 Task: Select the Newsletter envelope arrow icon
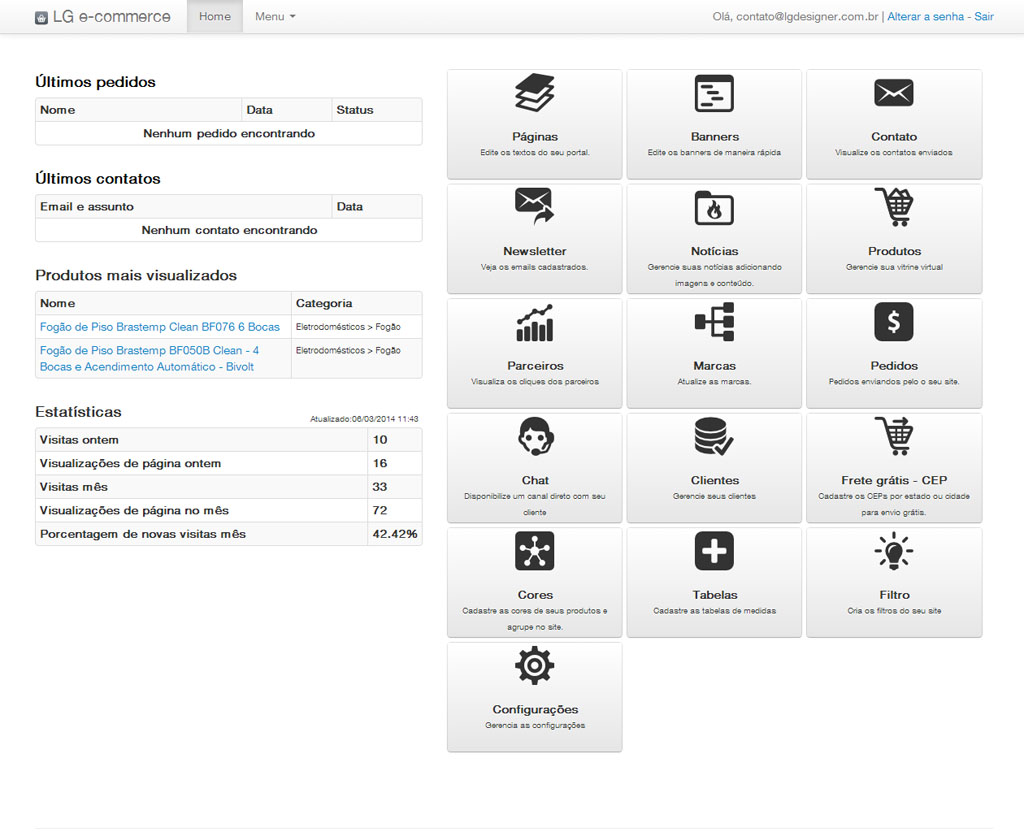point(534,206)
